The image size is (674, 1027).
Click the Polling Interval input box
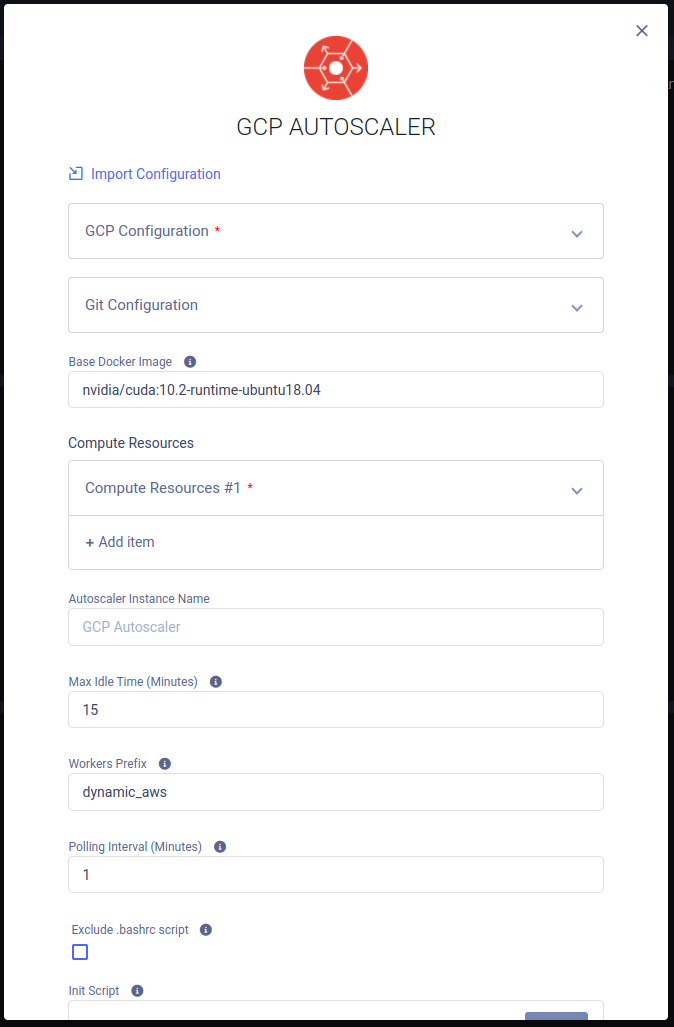(336, 875)
